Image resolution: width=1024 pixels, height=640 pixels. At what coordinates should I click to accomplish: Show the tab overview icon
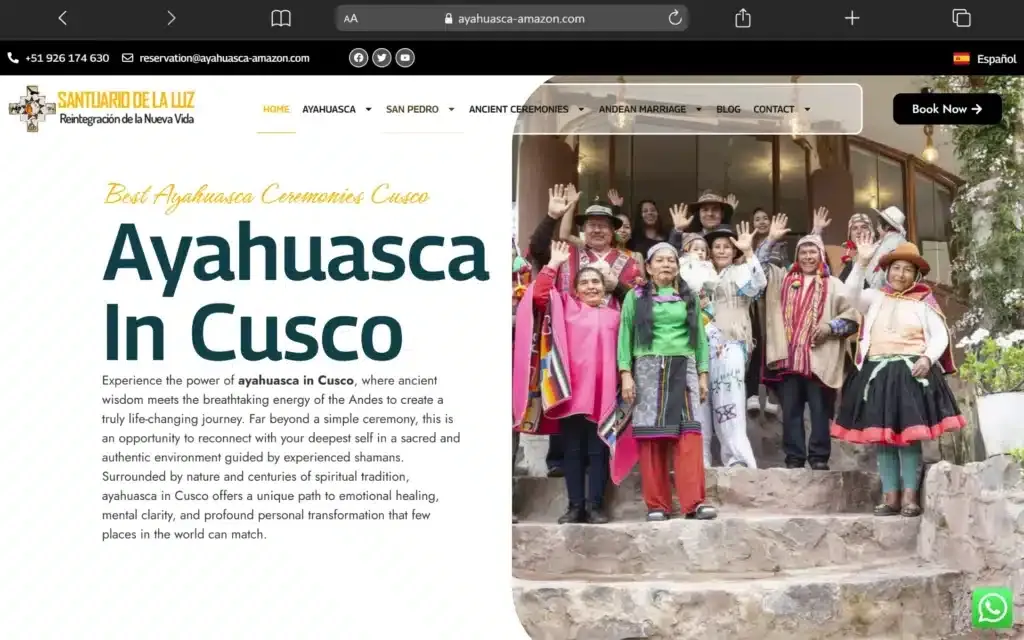(961, 18)
